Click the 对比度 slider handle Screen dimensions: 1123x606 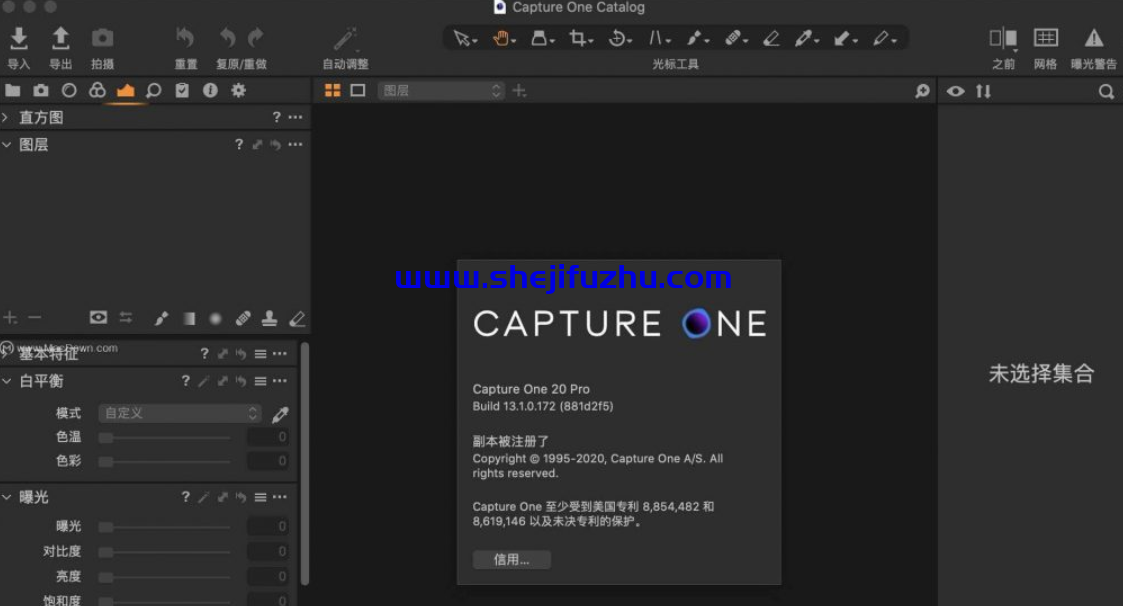[106, 552]
